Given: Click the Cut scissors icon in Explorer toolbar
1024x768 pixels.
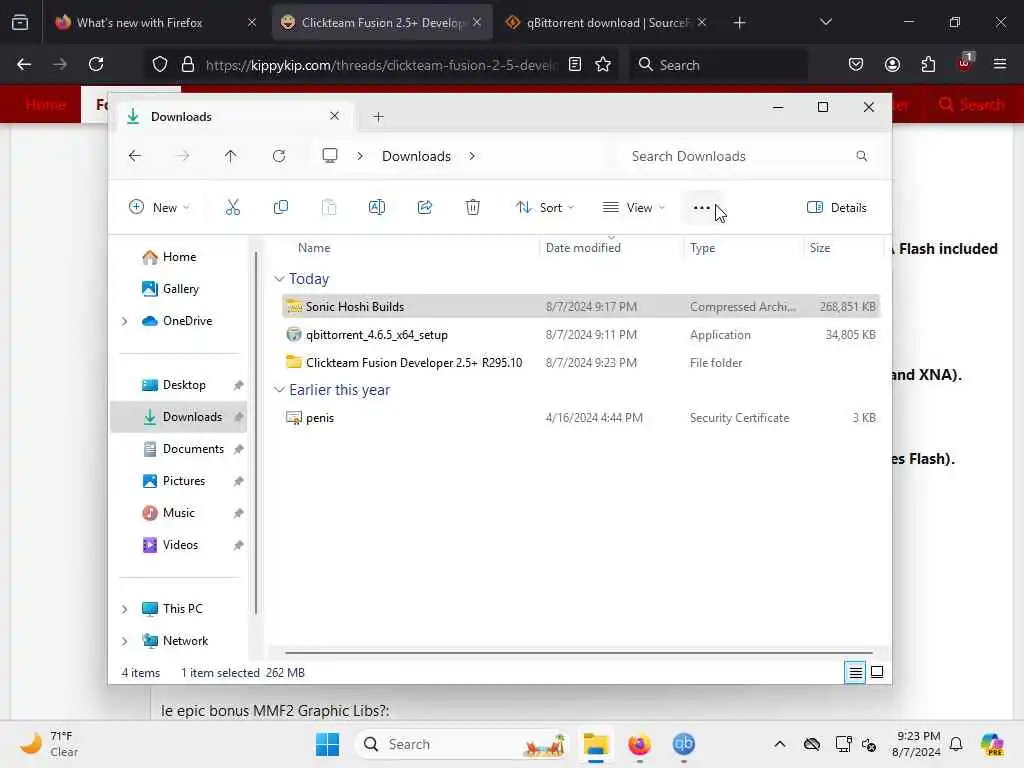Looking at the screenshot, I should coord(232,208).
